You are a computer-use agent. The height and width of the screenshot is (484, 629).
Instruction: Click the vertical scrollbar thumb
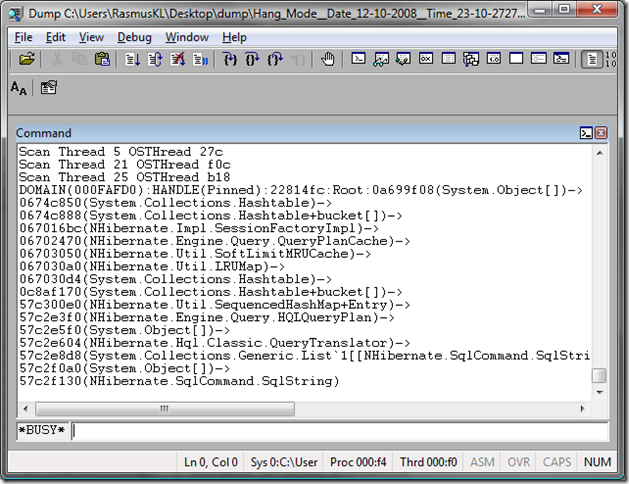pos(599,376)
